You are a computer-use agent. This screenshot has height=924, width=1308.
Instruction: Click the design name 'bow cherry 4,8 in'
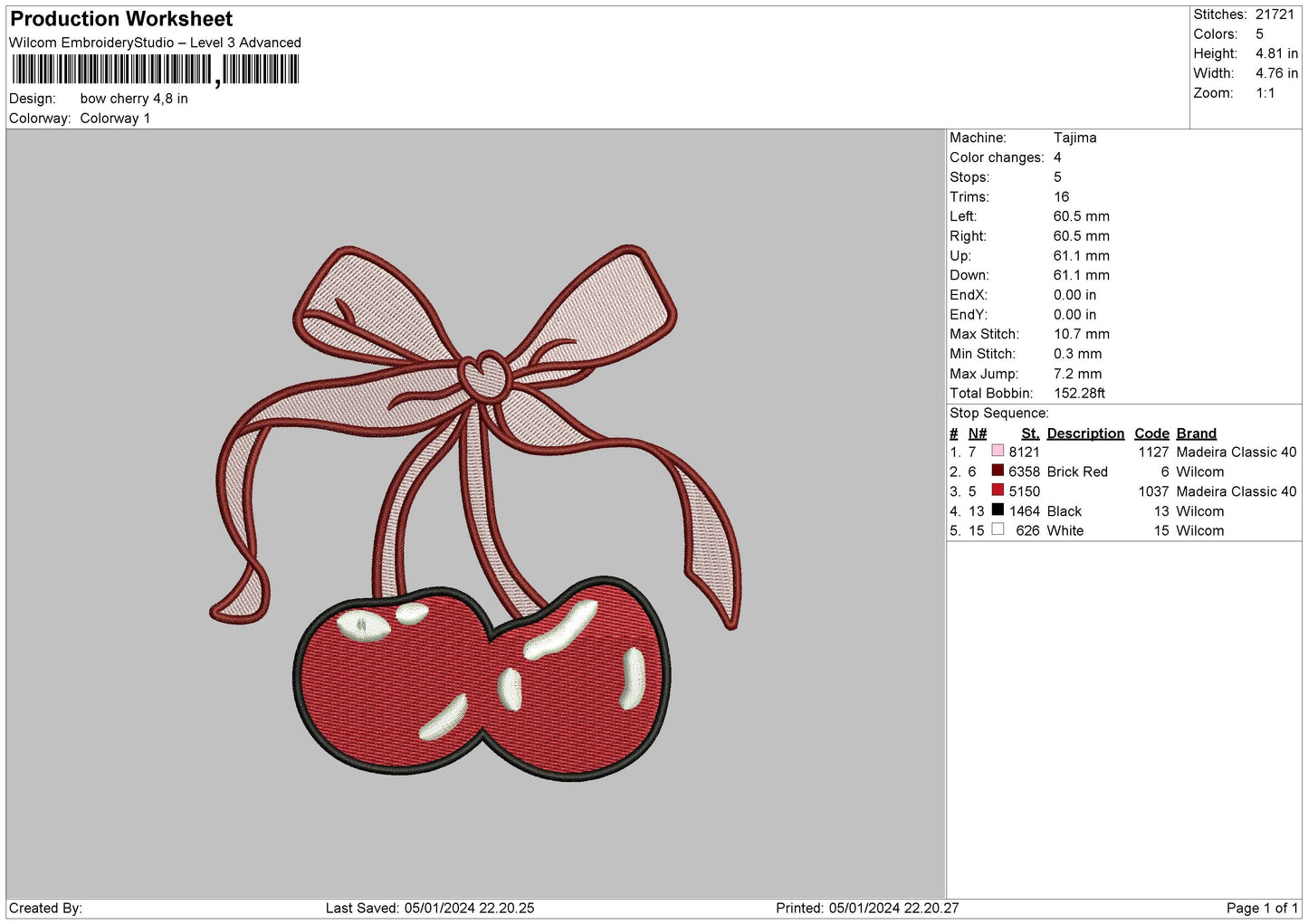pos(134,99)
